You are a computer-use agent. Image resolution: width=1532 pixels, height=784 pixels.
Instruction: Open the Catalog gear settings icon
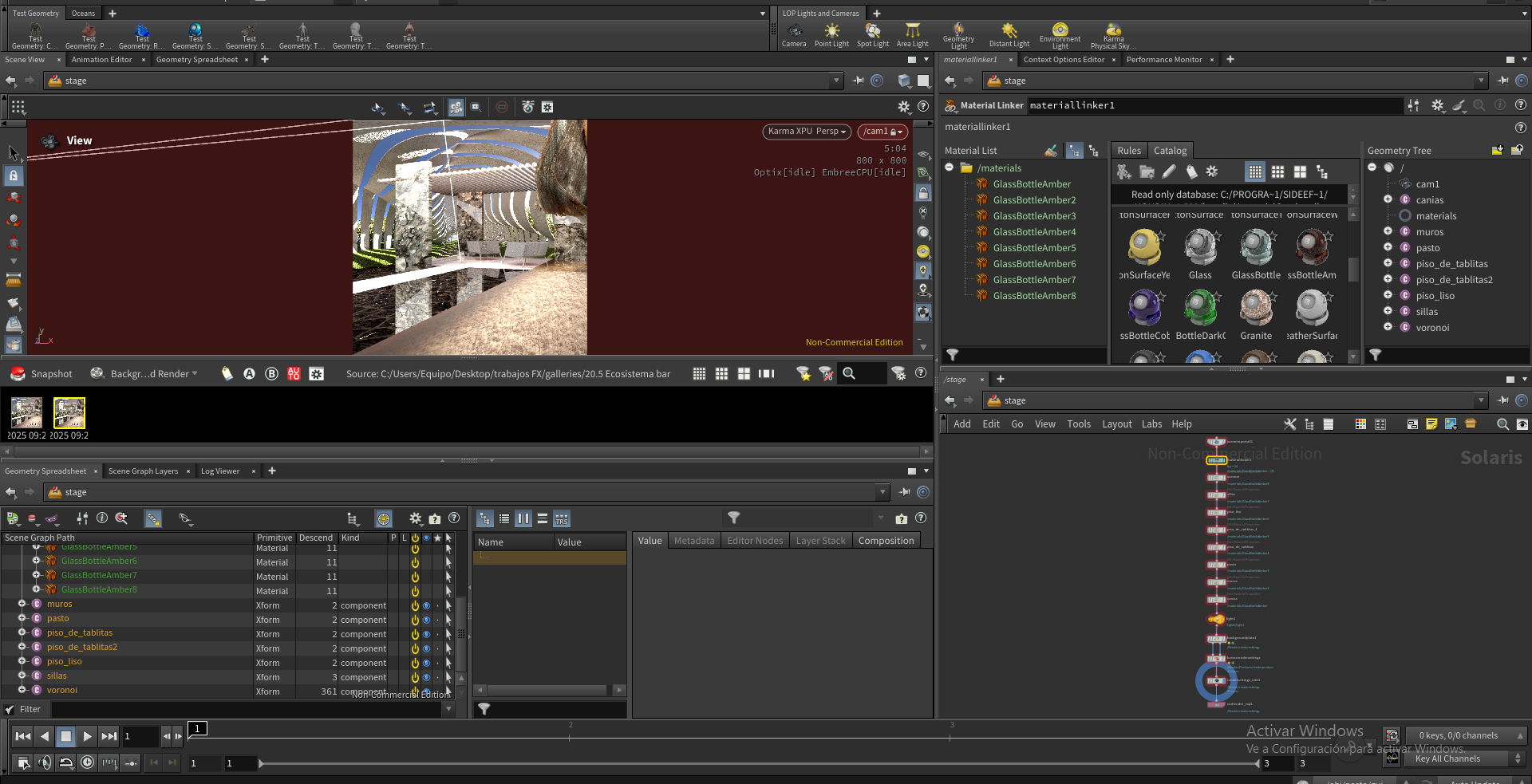pos(1212,171)
